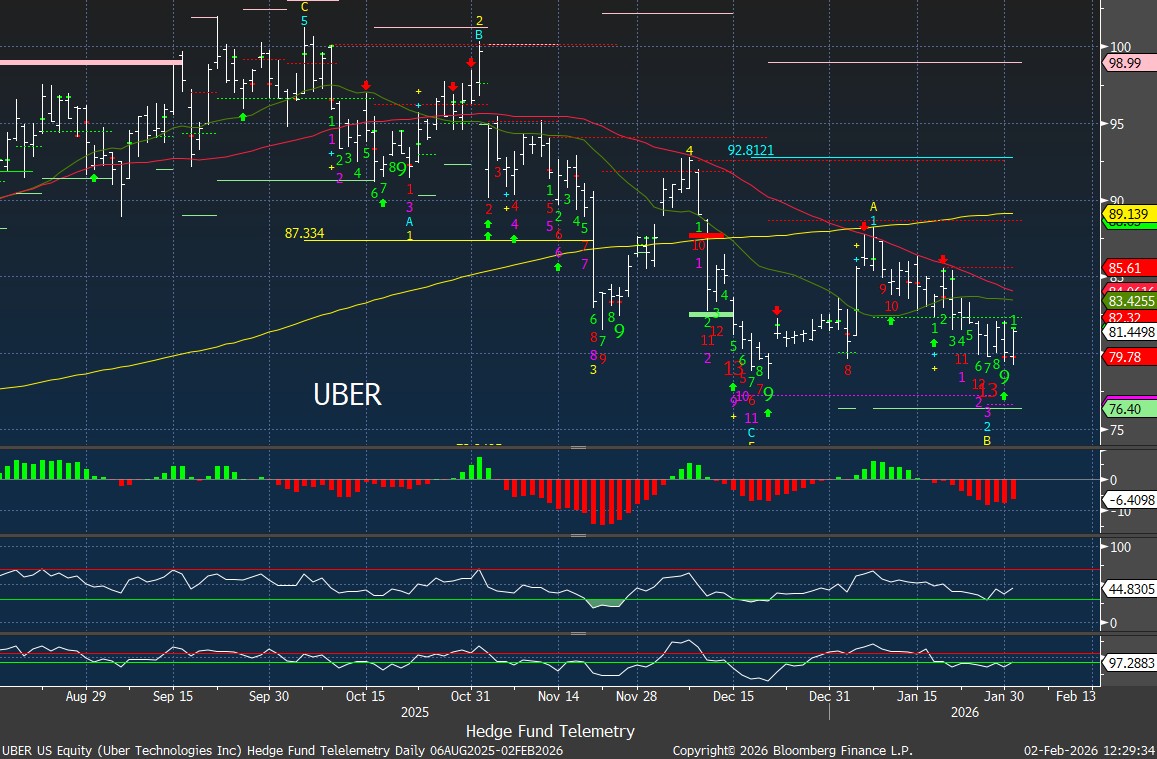The height and width of the screenshot is (759, 1157).
Task: Select the 76.40 green price label
Action: tap(1126, 409)
